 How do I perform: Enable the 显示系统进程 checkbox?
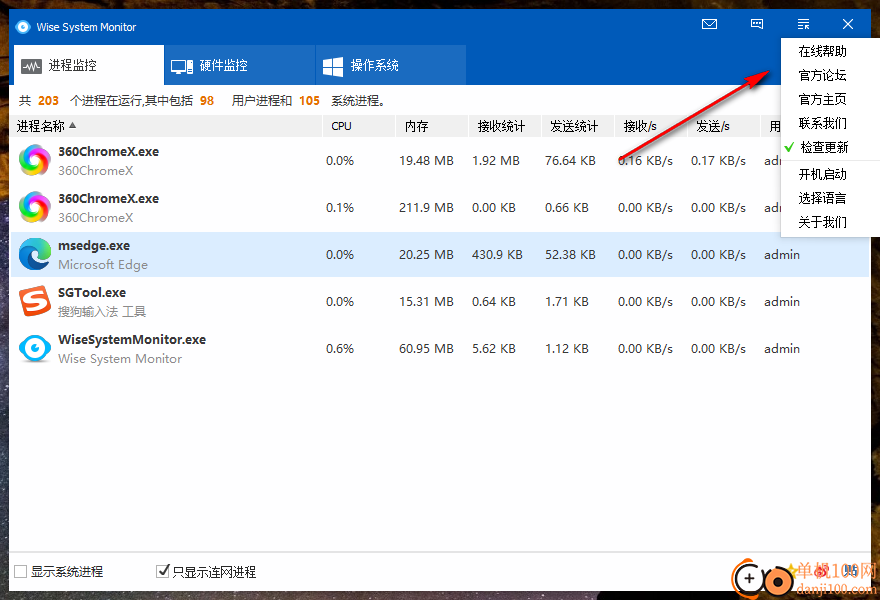click(21, 571)
